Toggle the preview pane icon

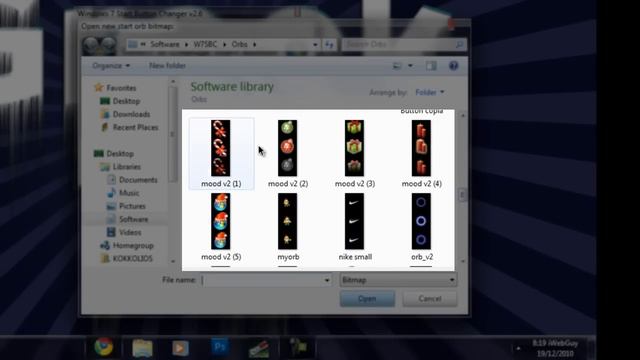tap(431, 66)
